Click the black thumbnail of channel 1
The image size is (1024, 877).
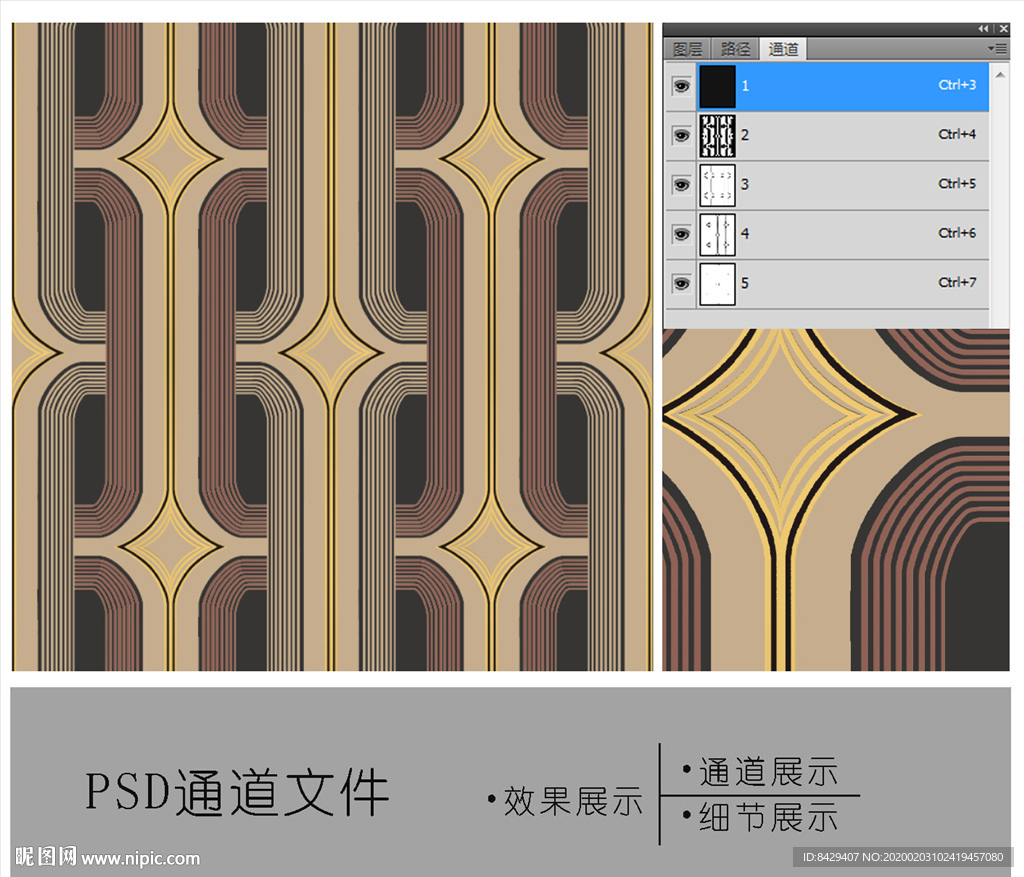coord(717,87)
